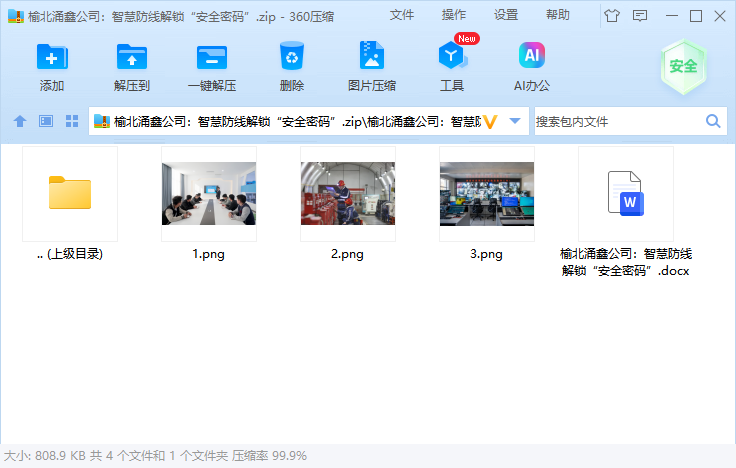736x468 pixels.
Task: Click the 添加 (Add) toolbar icon
Action: click(x=52, y=57)
